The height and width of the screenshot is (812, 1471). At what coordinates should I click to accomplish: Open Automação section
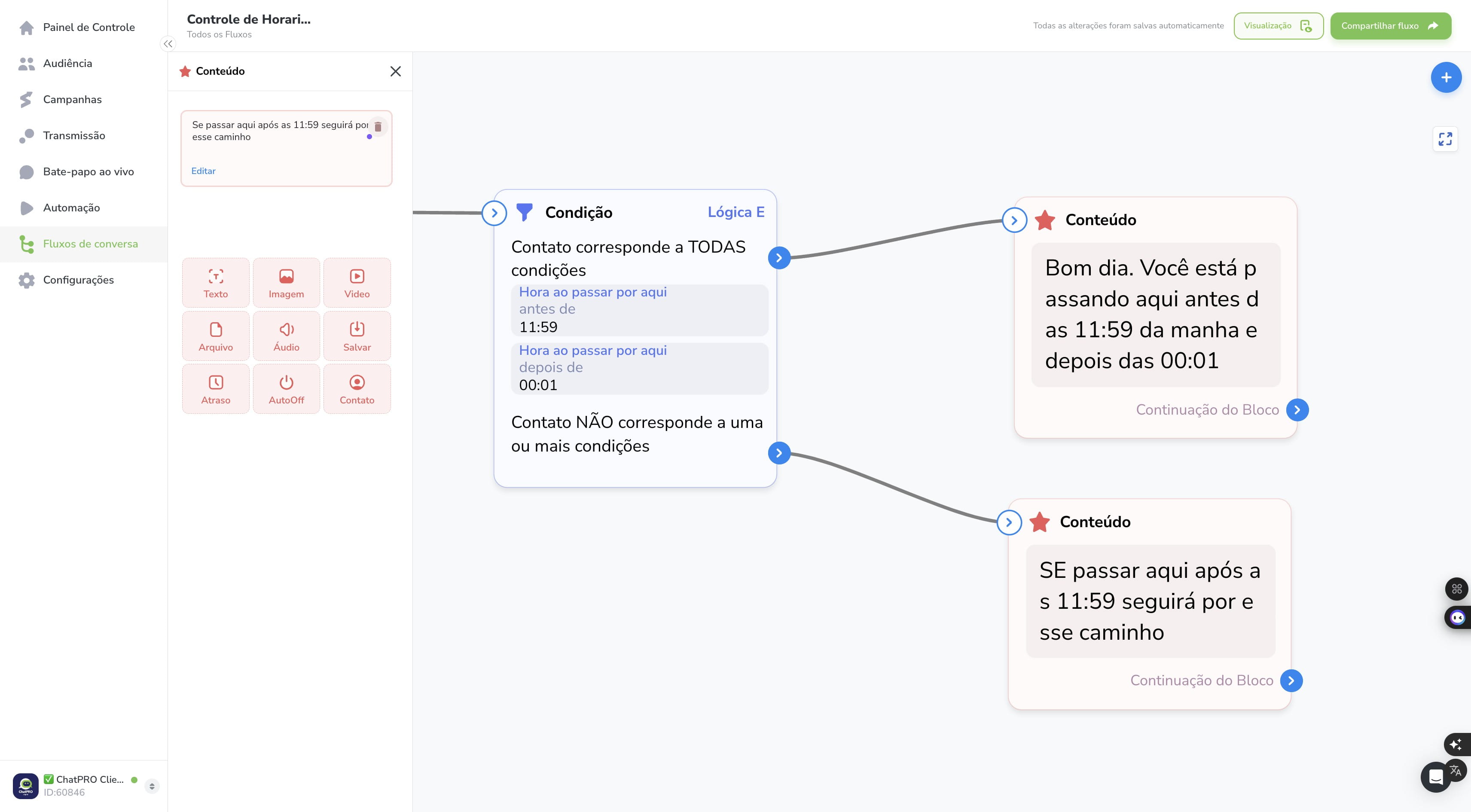pyautogui.click(x=83, y=208)
